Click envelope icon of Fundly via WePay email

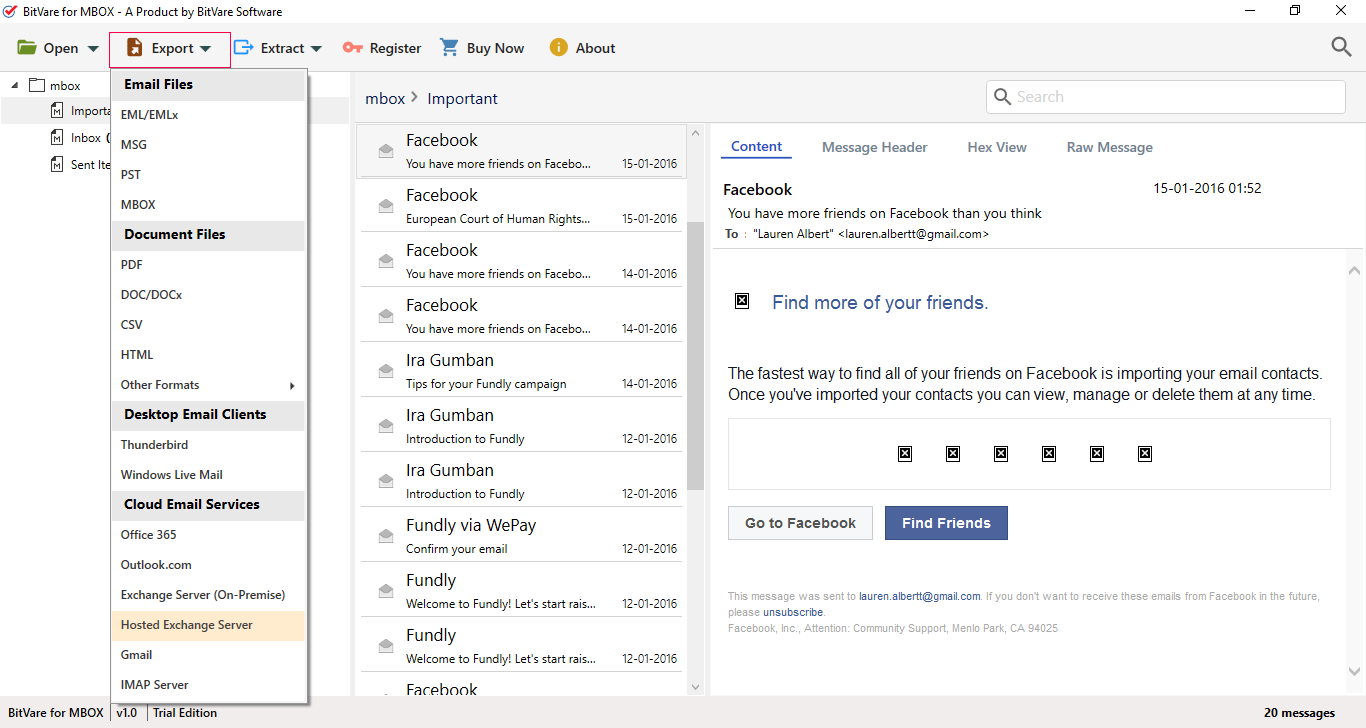pos(385,536)
